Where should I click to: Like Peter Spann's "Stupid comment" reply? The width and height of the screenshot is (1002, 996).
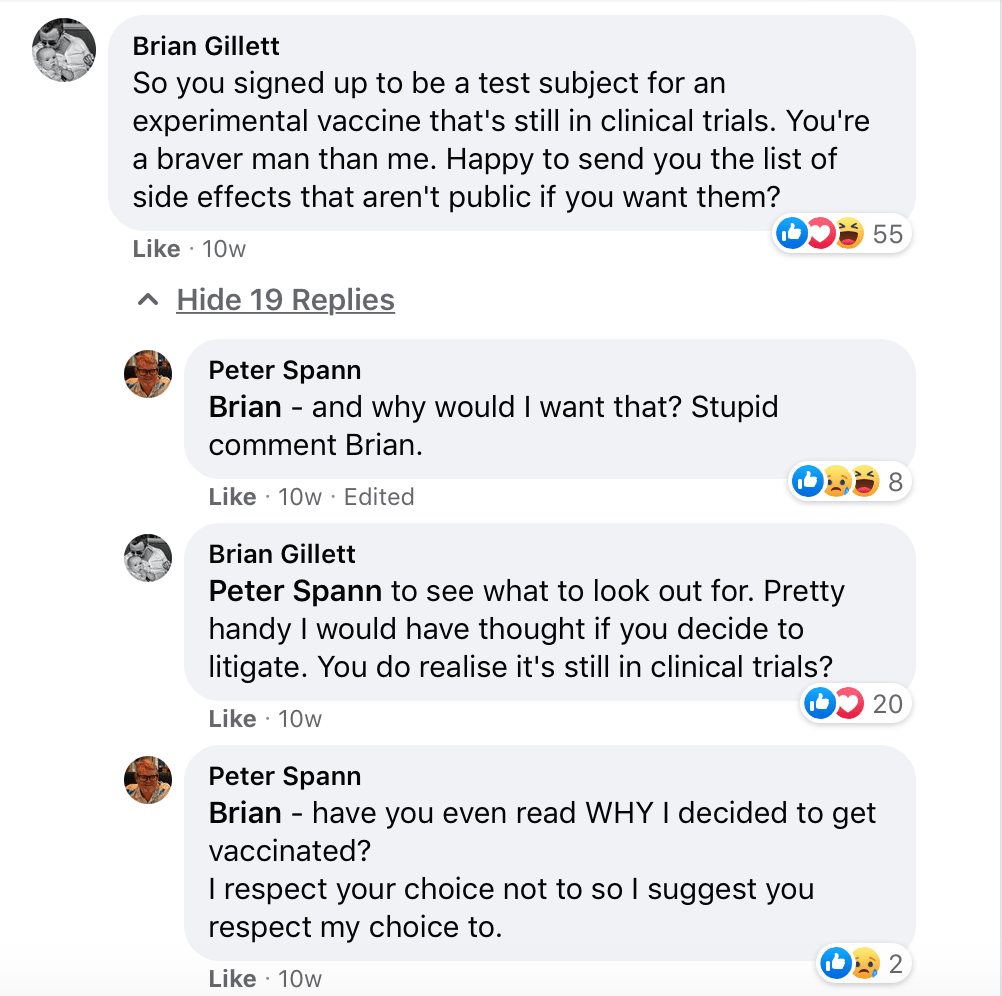(x=232, y=497)
